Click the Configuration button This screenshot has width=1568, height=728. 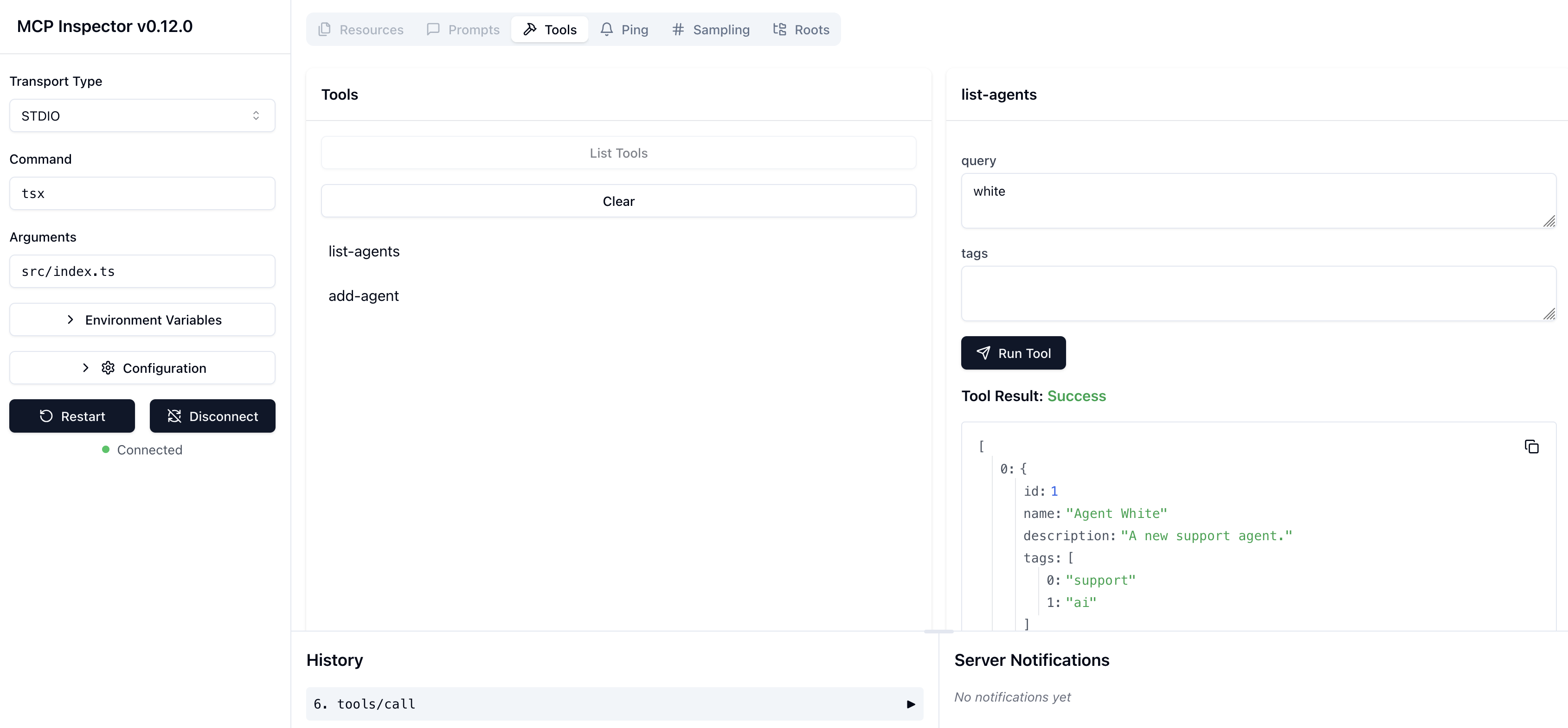tap(142, 368)
